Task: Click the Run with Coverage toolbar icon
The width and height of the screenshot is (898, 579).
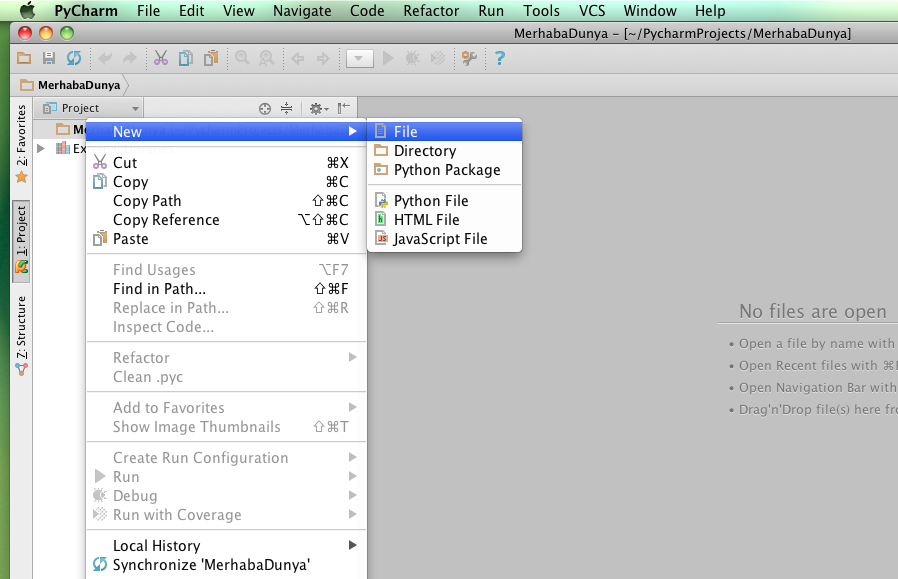Action: click(x=438, y=58)
